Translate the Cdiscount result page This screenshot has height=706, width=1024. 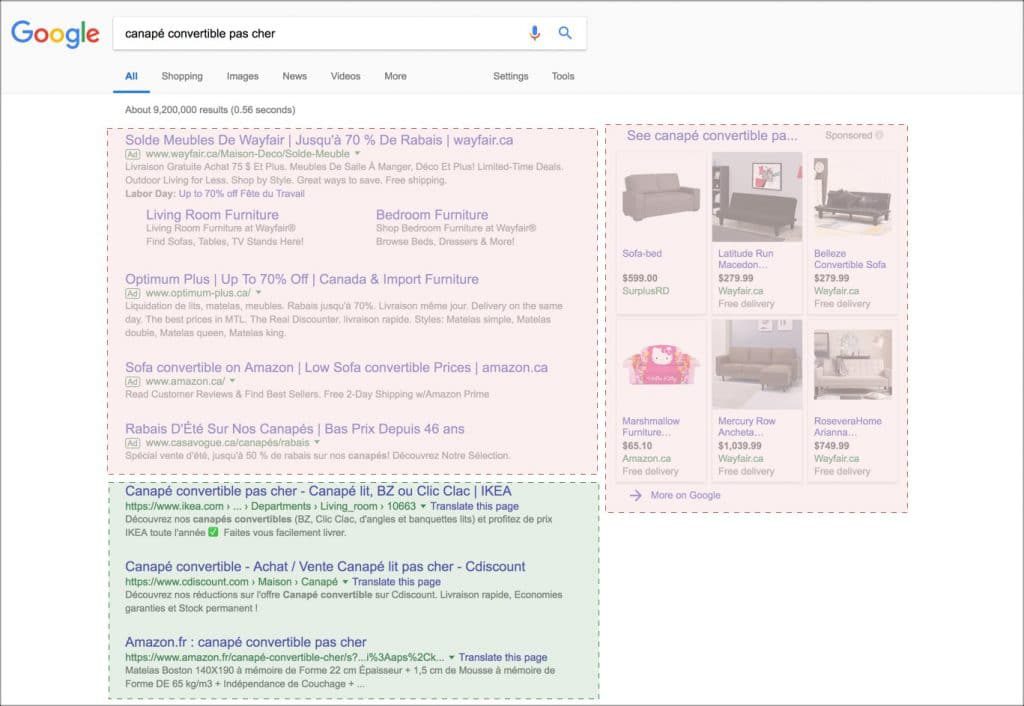[x=396, y=582]
